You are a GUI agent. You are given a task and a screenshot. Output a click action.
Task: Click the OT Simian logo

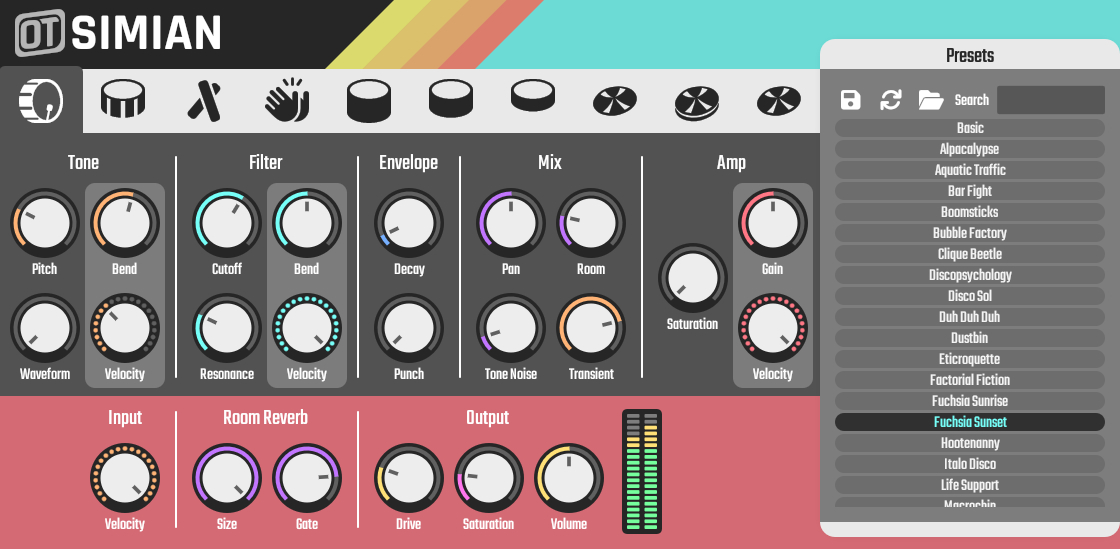(x=118, y=33)
